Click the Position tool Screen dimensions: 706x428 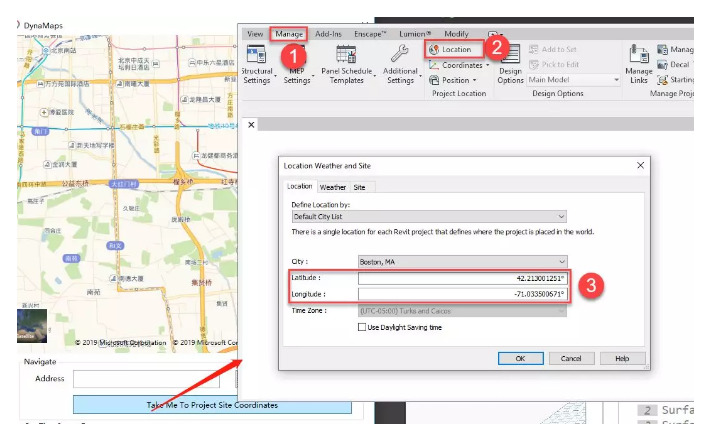coord(452,80)
